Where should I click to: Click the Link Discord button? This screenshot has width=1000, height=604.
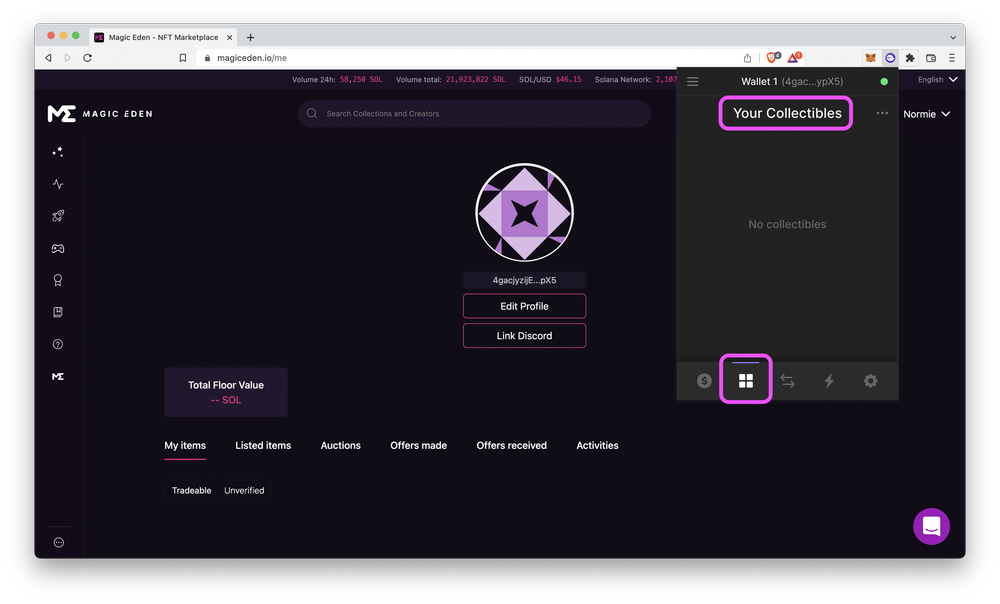coord(524,335)
